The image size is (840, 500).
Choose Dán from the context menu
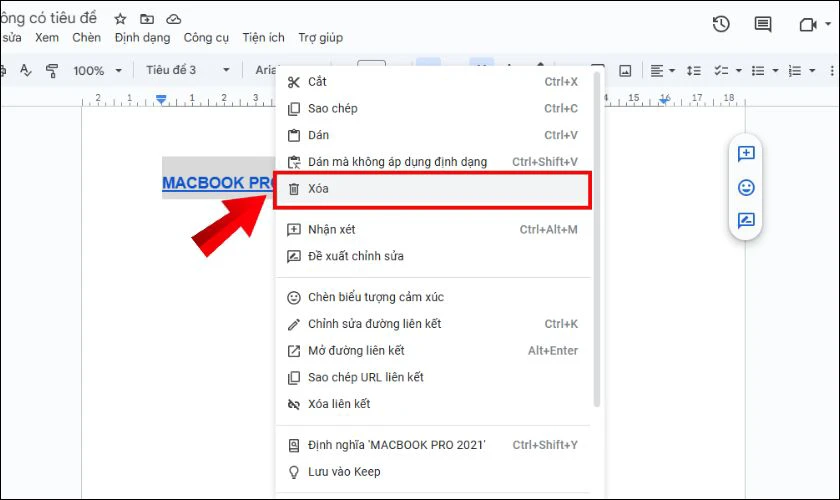pos(432,135)
